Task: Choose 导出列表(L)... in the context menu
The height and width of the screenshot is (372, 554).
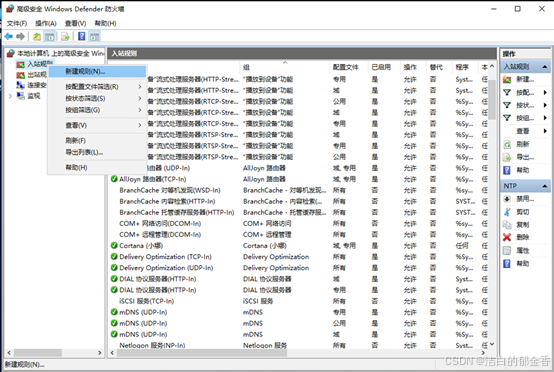Action: tap(97, 152)
